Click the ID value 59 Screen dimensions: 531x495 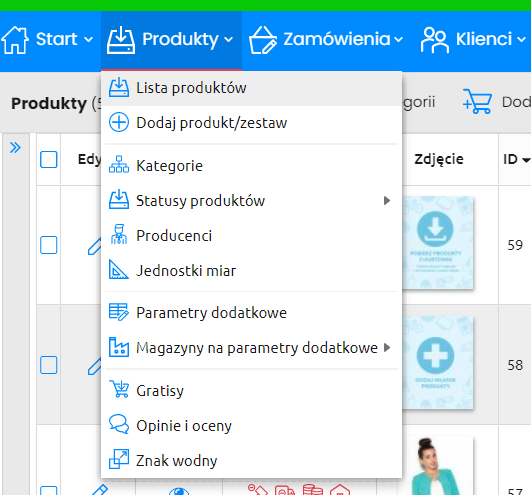(515, 245)
